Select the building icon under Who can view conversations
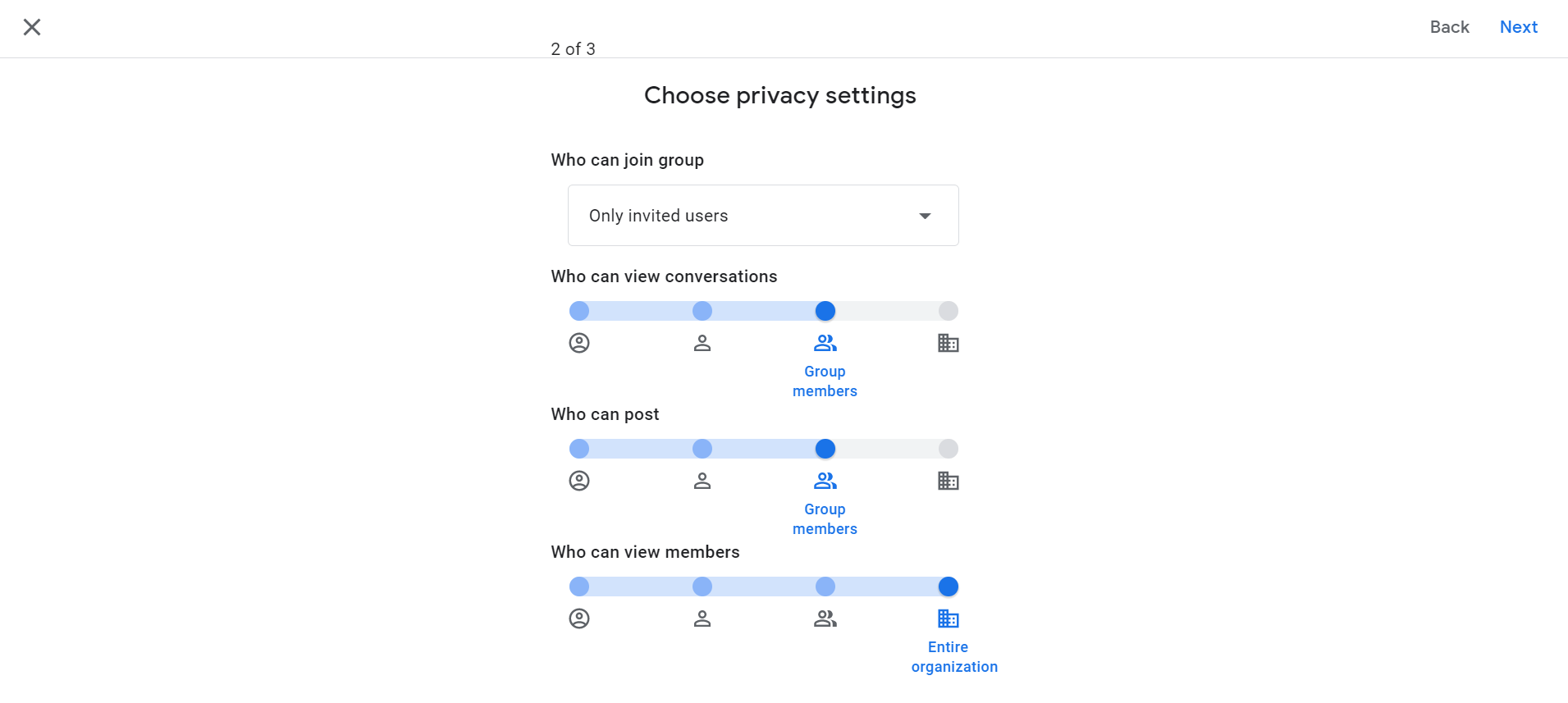 948,342
